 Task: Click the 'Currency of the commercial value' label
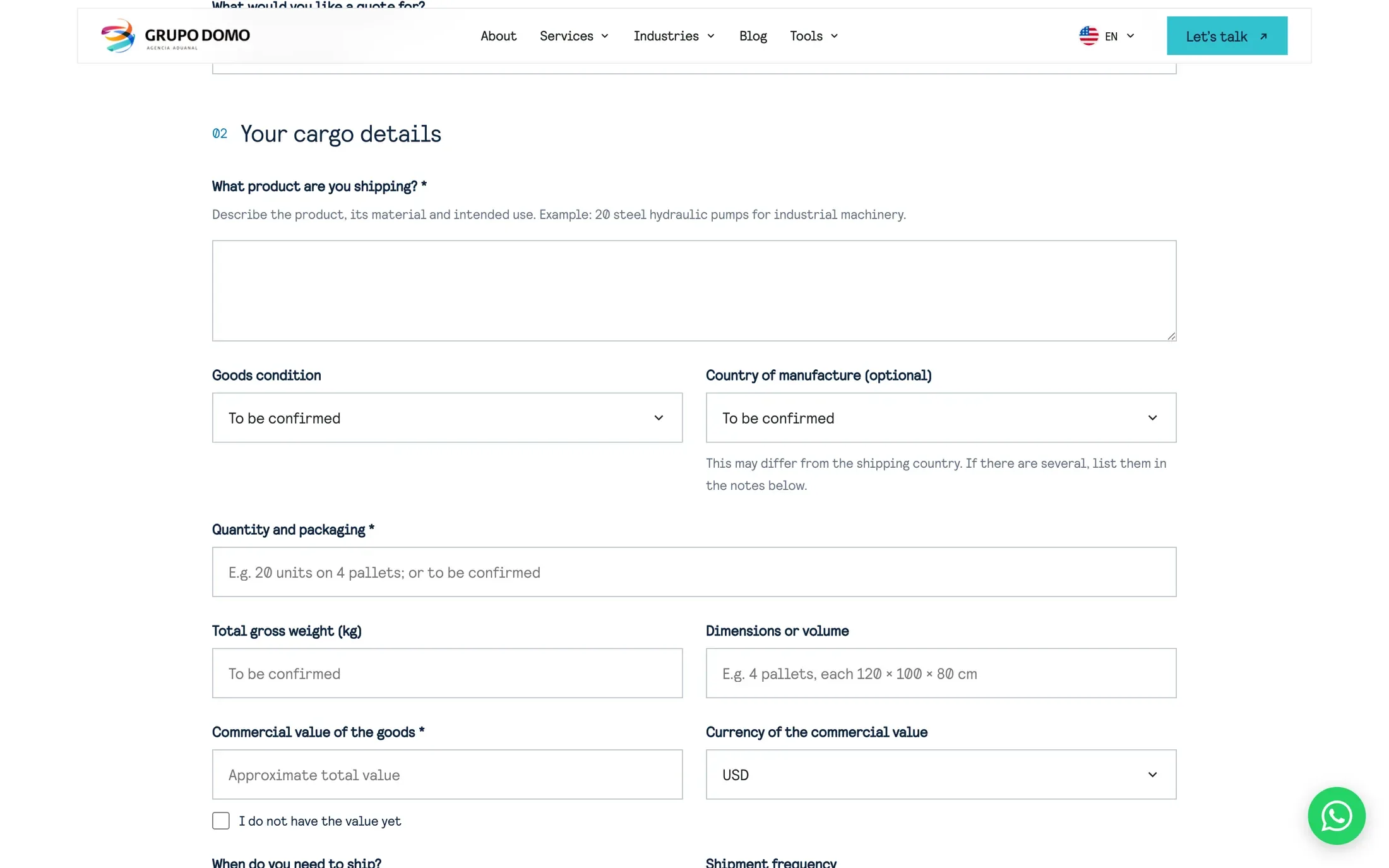click(816, 732)
